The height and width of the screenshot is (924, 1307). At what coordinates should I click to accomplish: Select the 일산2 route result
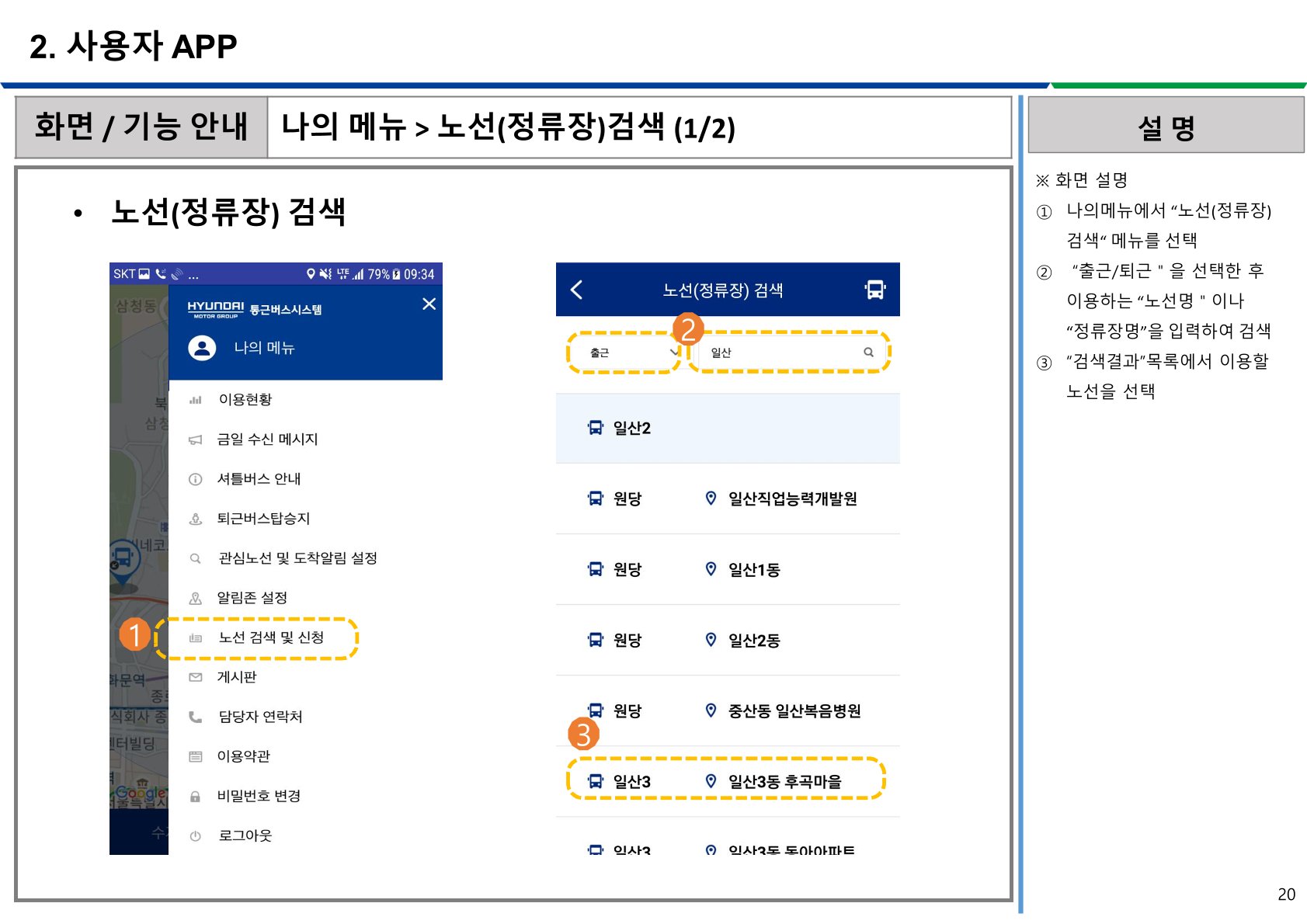point(728,428)
